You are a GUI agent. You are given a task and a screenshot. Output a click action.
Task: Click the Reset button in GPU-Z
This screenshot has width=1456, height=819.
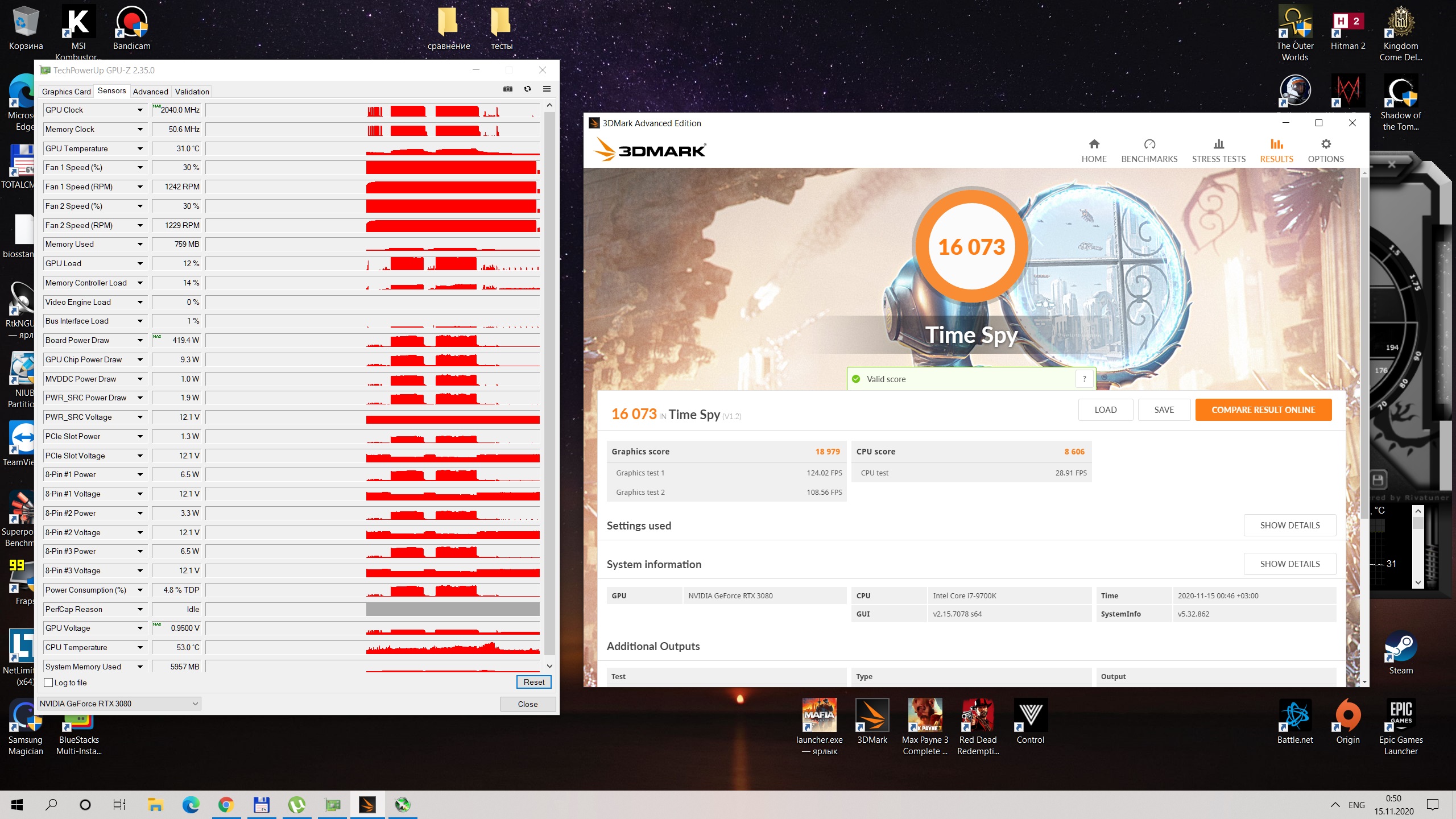coord(533,682)
